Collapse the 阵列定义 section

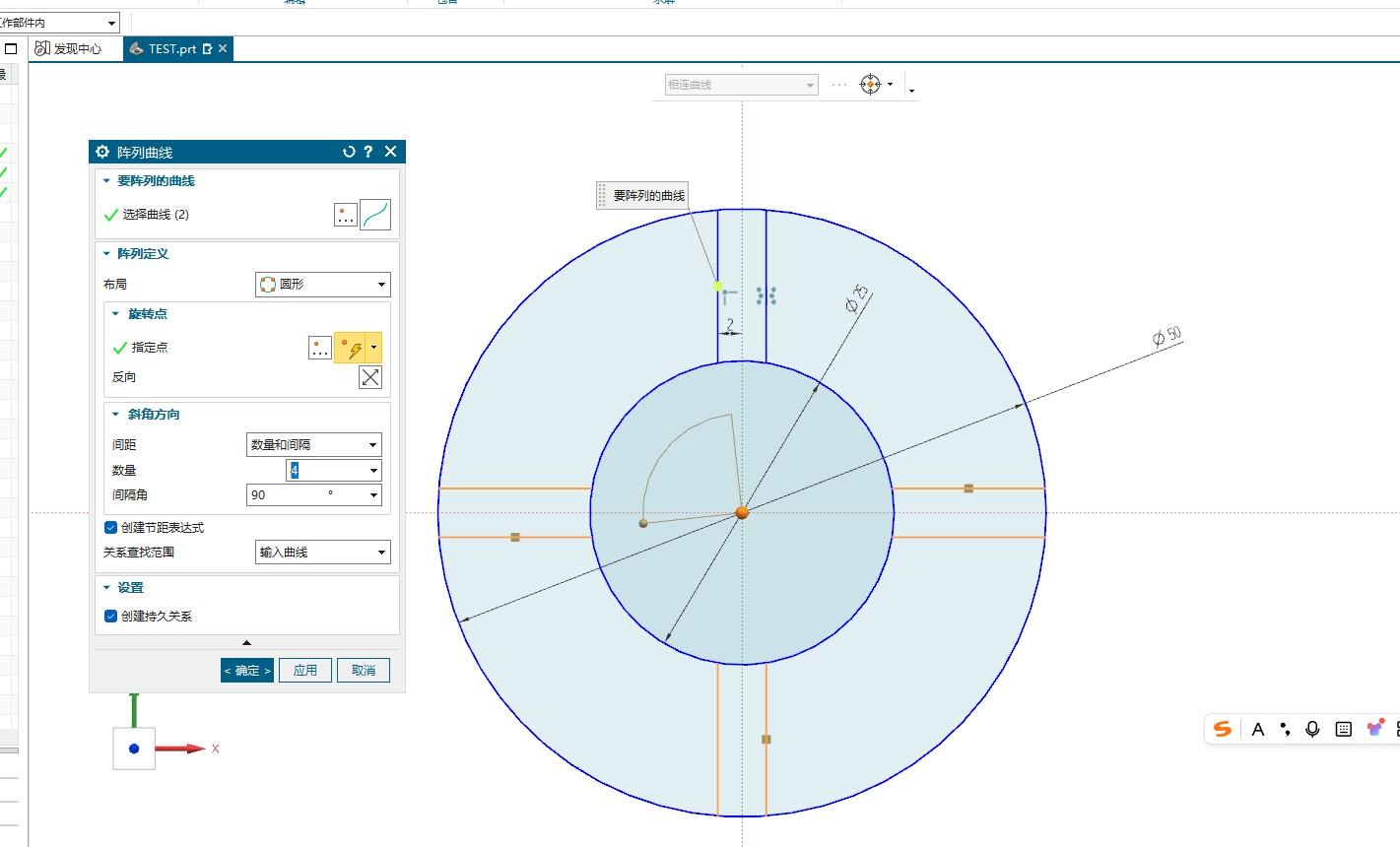point(106,254)
